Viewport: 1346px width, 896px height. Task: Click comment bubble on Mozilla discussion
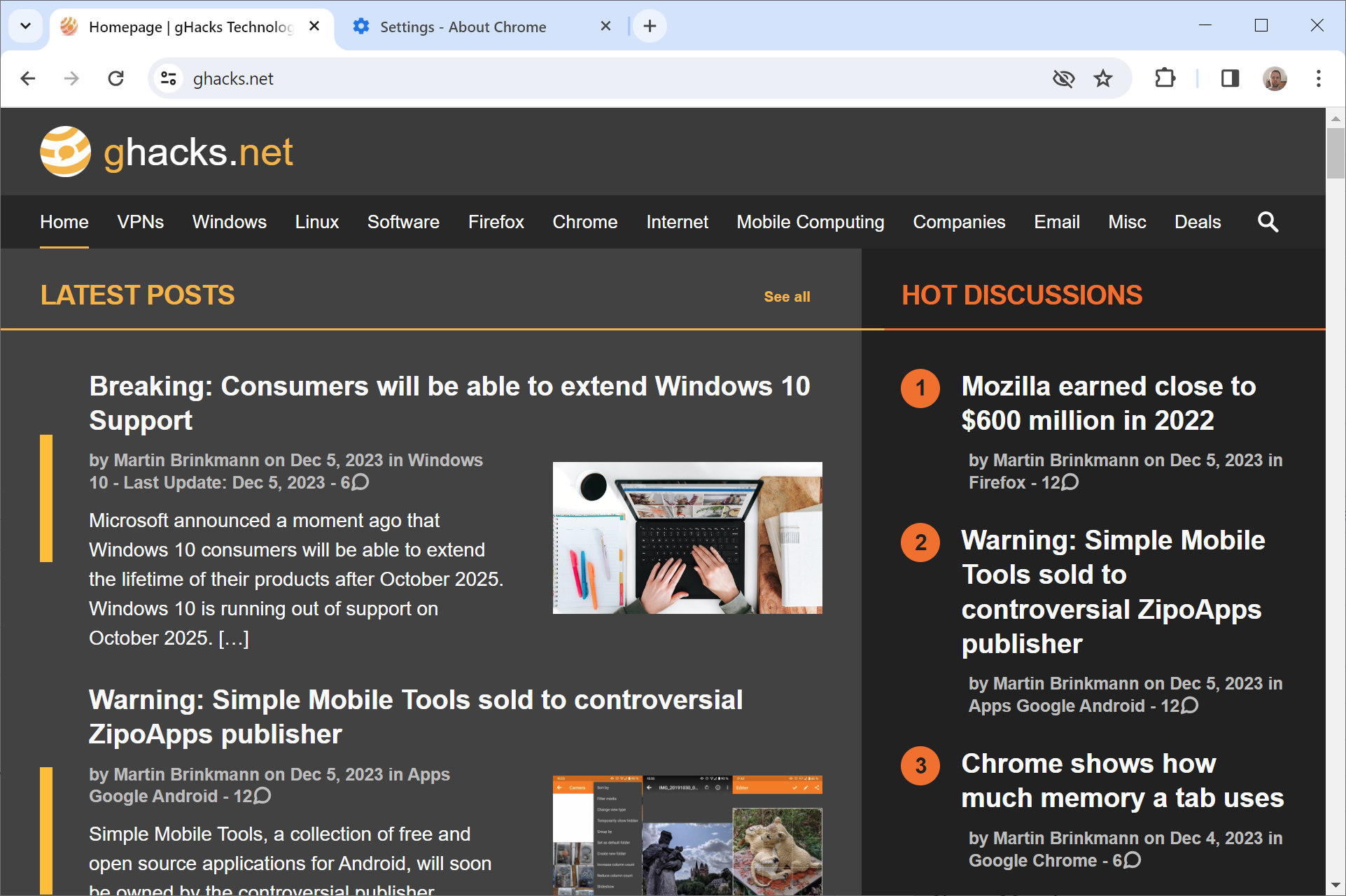coord(1070,482)
